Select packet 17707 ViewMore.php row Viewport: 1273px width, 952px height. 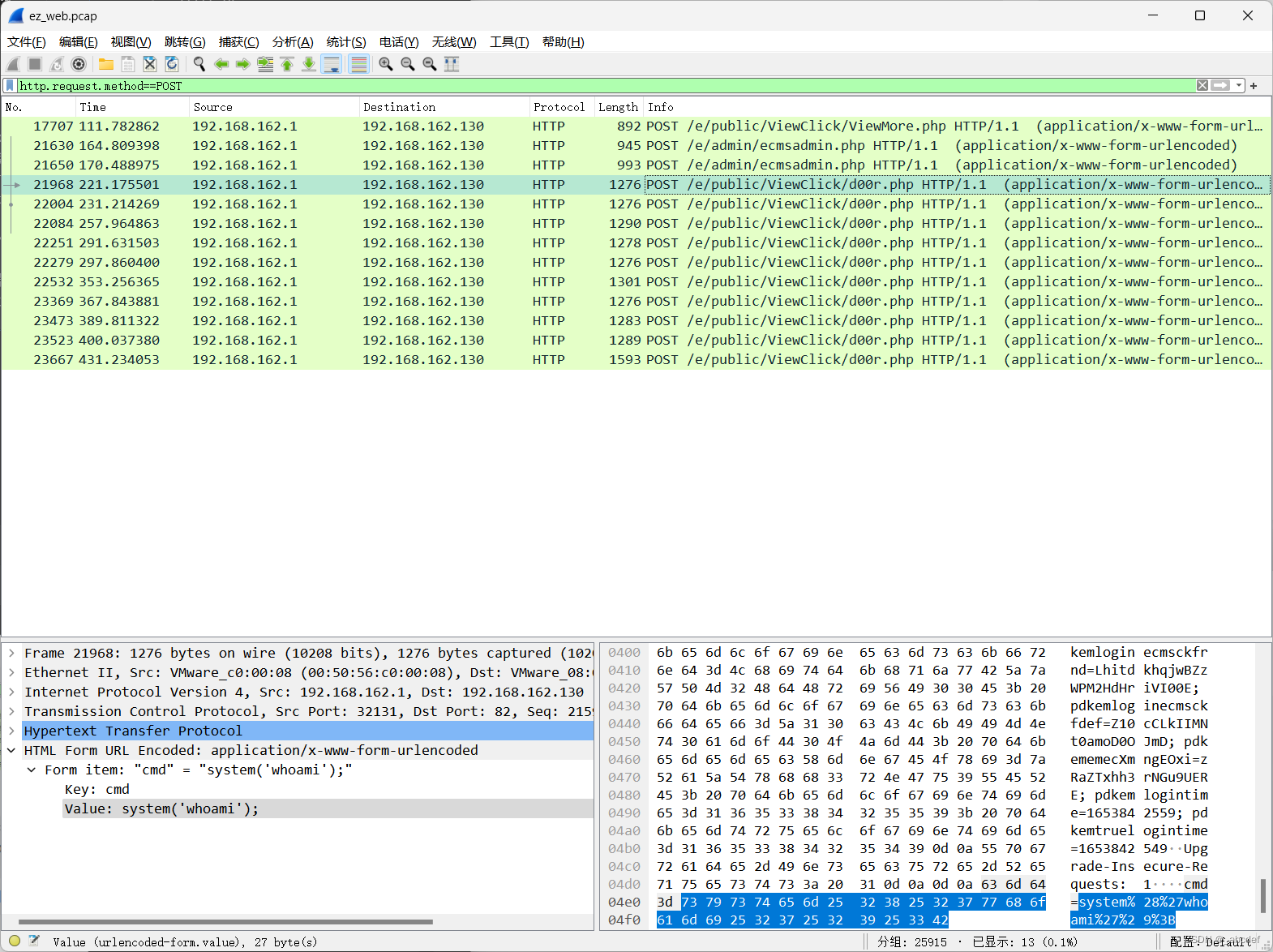[x=636, y=127]
